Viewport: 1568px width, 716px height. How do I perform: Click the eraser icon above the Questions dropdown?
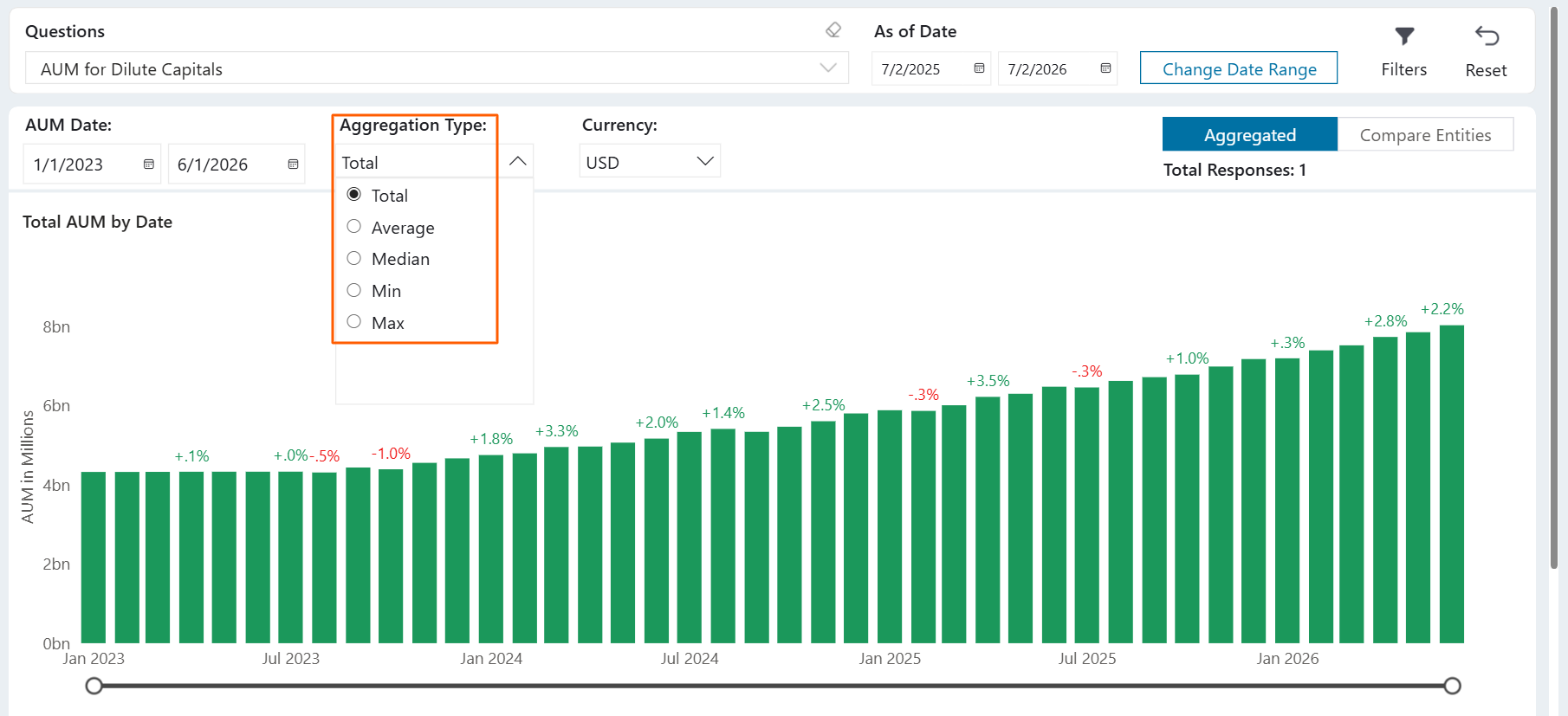tap(833, 30)
